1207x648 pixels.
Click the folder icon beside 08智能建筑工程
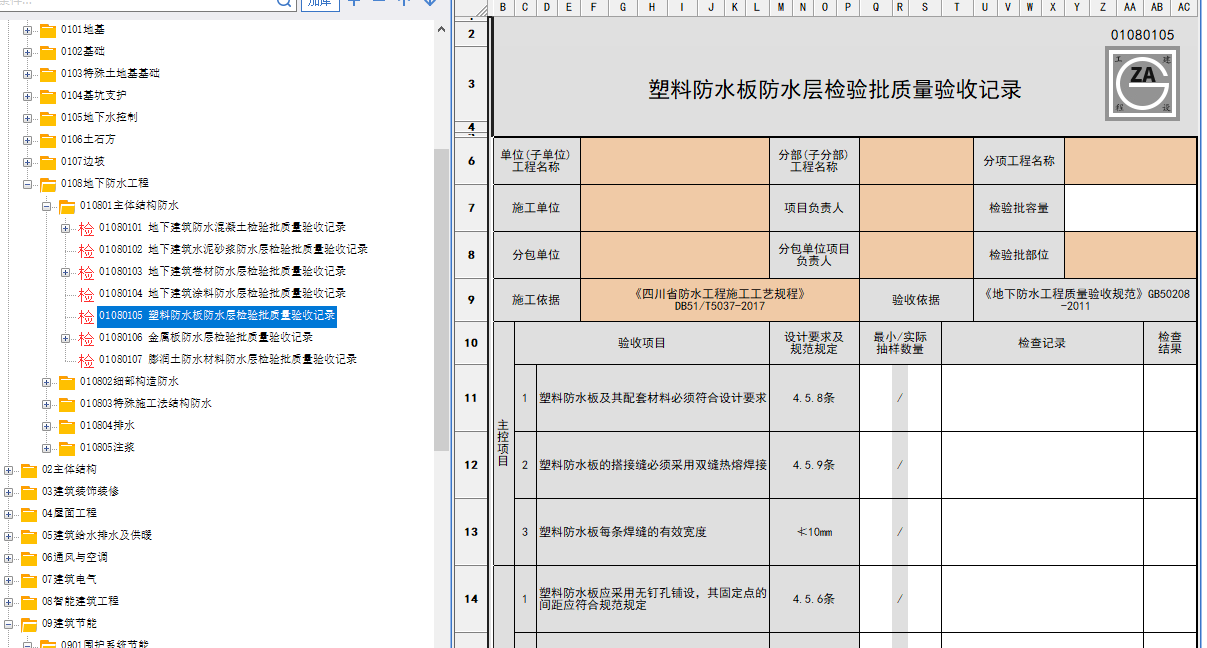(29, 602)
